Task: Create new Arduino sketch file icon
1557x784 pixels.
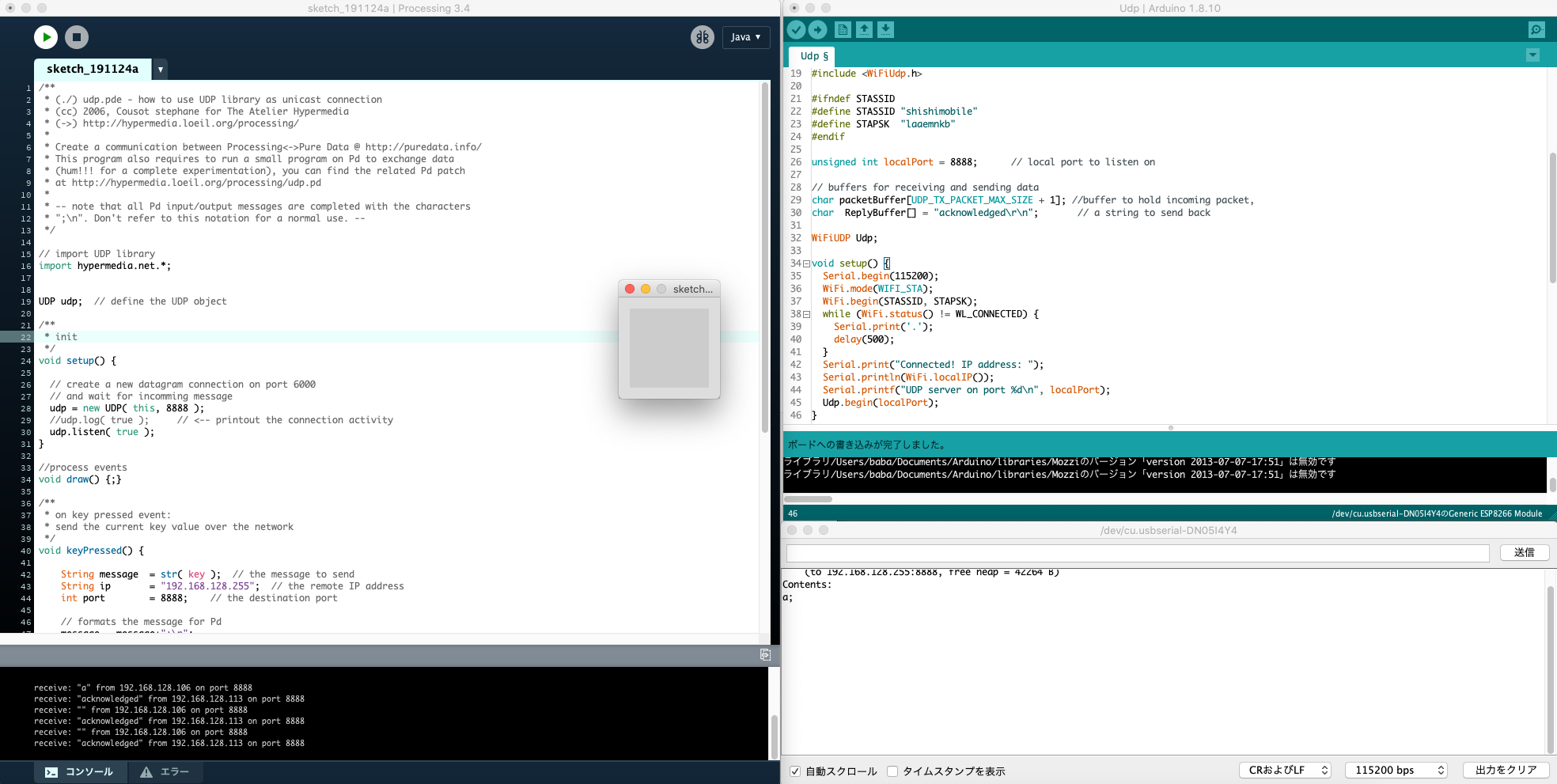Action: 843,30
